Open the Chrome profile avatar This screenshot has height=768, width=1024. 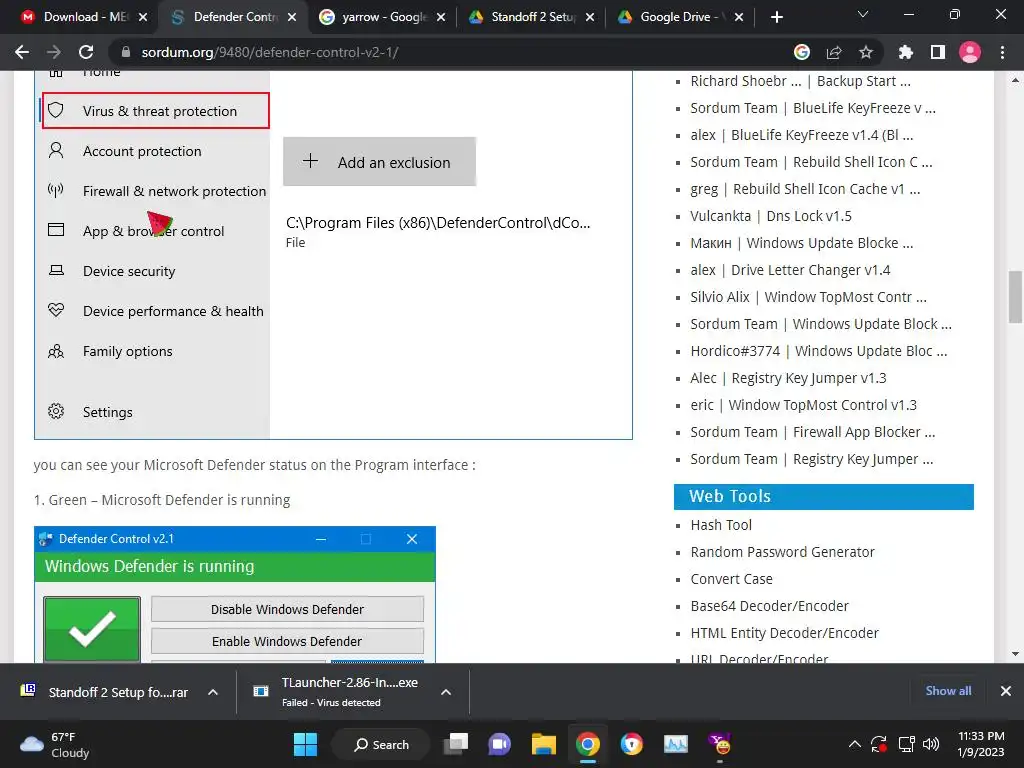(970, 52)
